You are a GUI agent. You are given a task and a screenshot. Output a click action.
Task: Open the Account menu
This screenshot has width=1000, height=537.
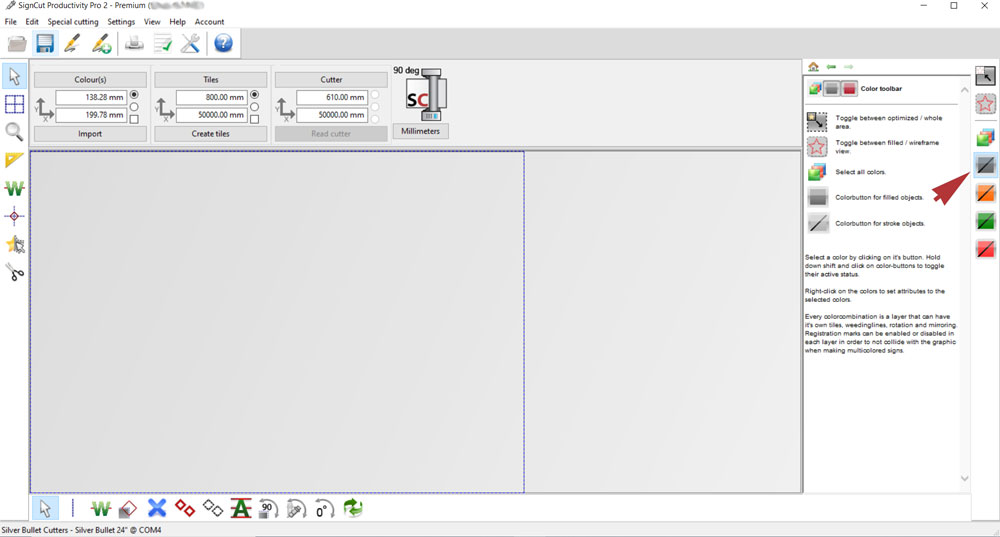[x=209, y=22]
